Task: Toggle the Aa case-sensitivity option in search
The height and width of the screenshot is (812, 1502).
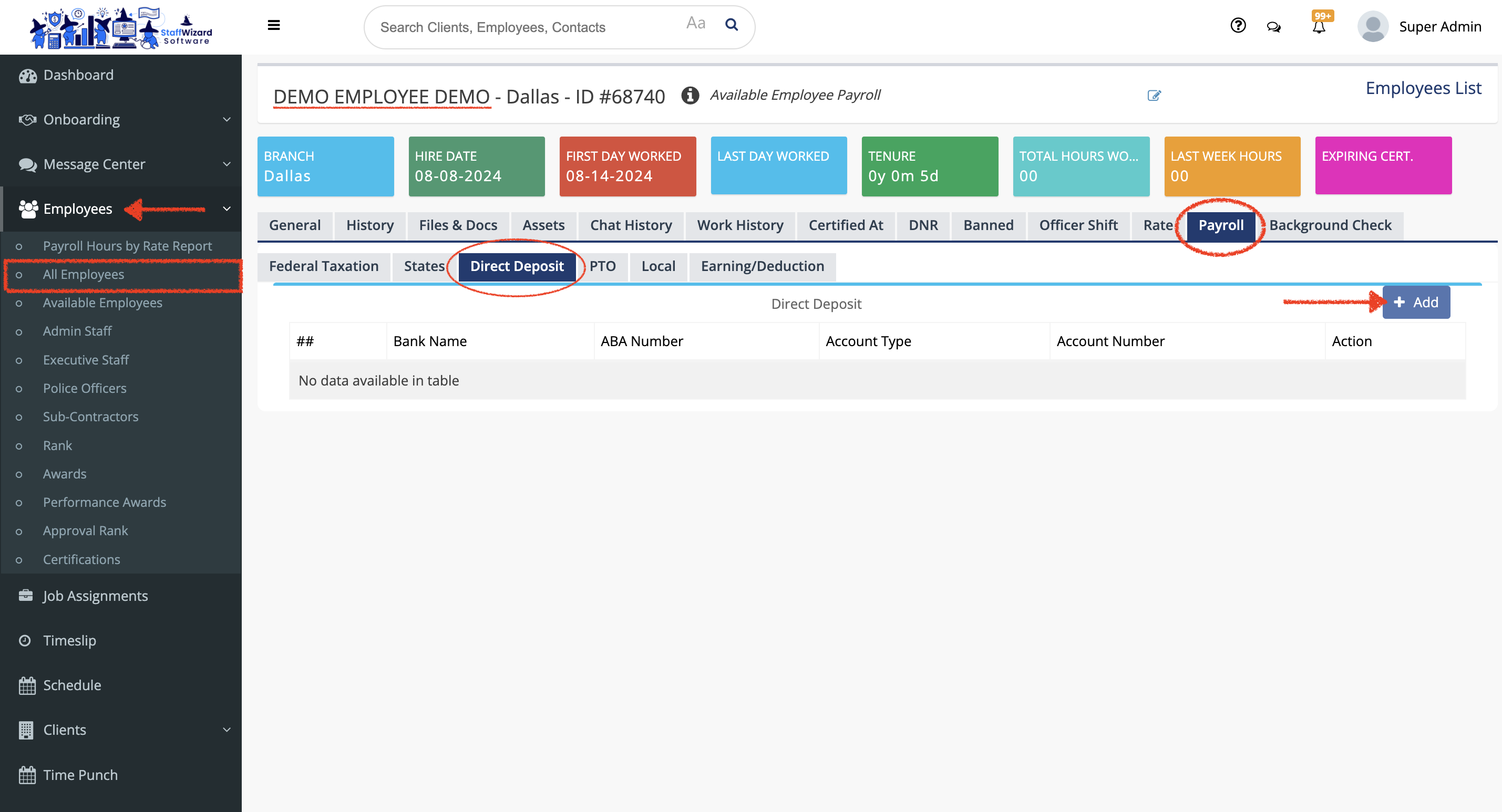Action: click(x=696, y=23)
